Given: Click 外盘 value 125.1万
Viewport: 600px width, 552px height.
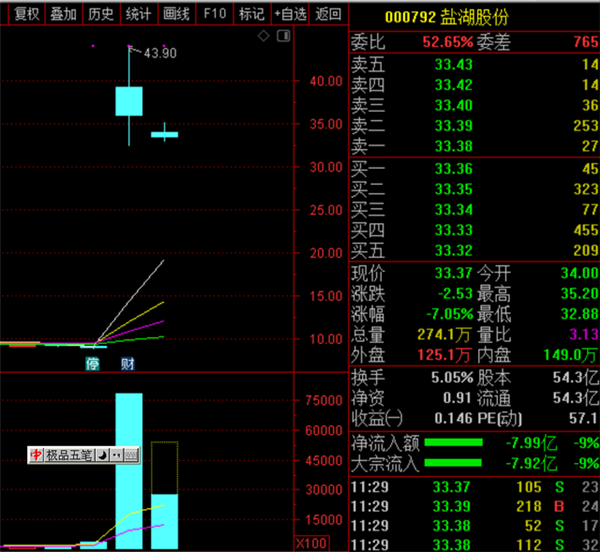Looking at the screenshot, I should click(x=444, y=355).
